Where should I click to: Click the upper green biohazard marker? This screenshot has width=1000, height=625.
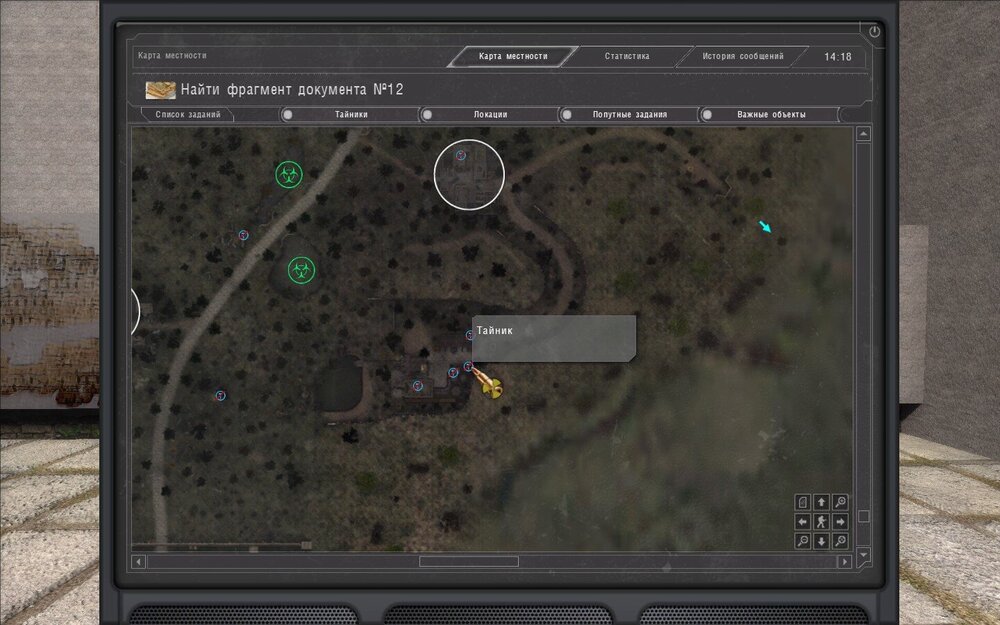289,174
